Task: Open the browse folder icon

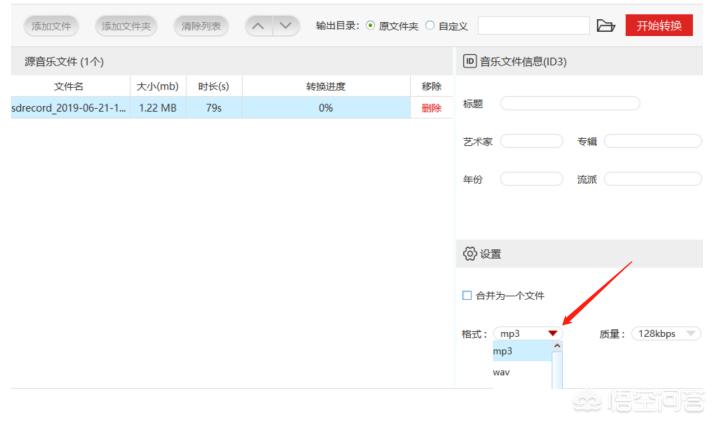Action: click(x=605, y=26)
